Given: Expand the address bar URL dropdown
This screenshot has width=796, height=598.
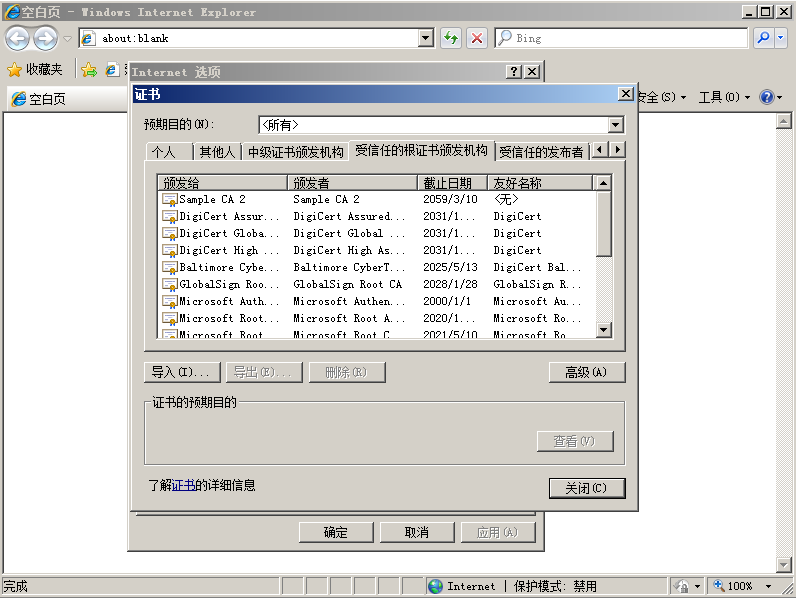Looking at the screenshot, I should coord(425,38).
